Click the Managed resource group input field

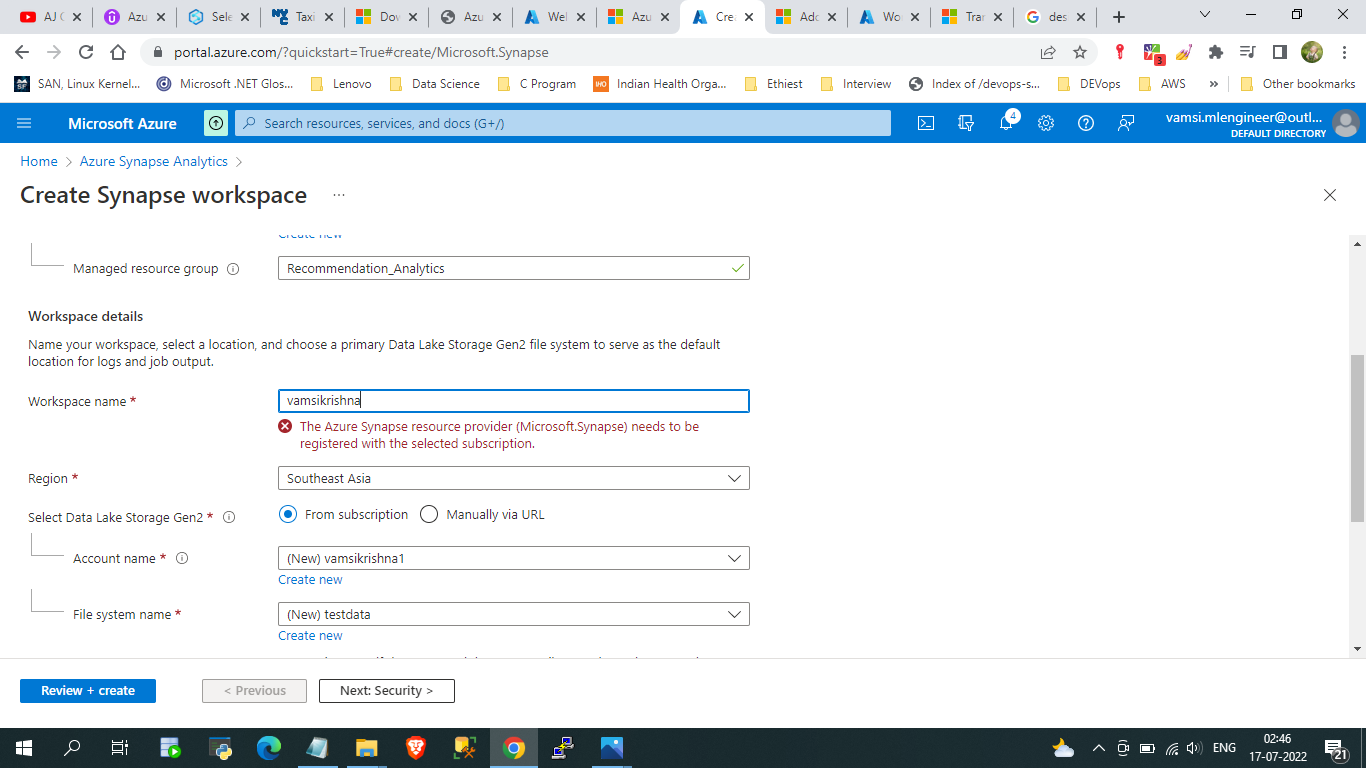[514, 268]
